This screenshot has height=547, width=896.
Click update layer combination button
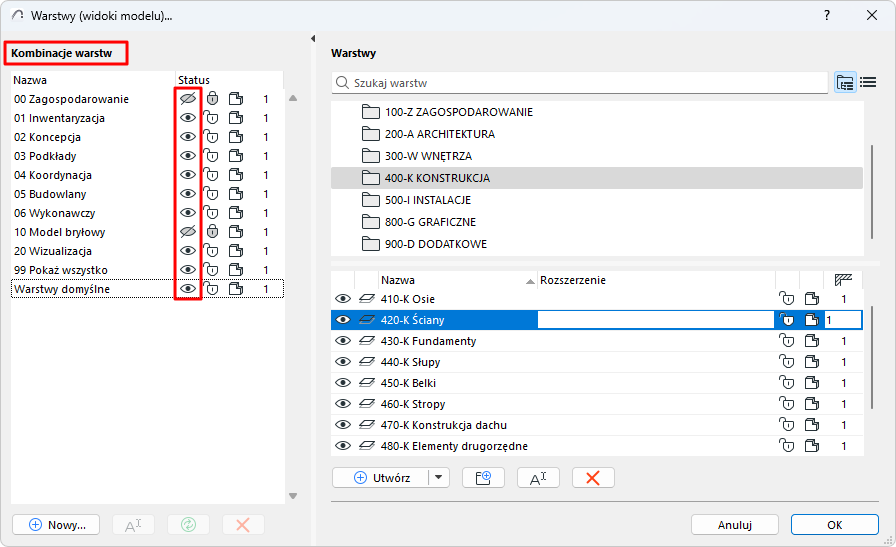[189, 525]
